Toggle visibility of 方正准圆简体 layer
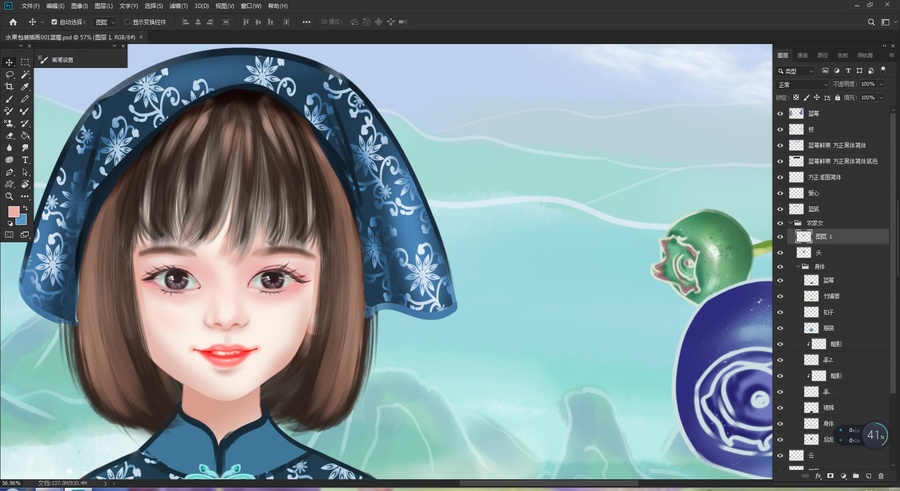Screen dimensions: 900x491 pos(780,177)
